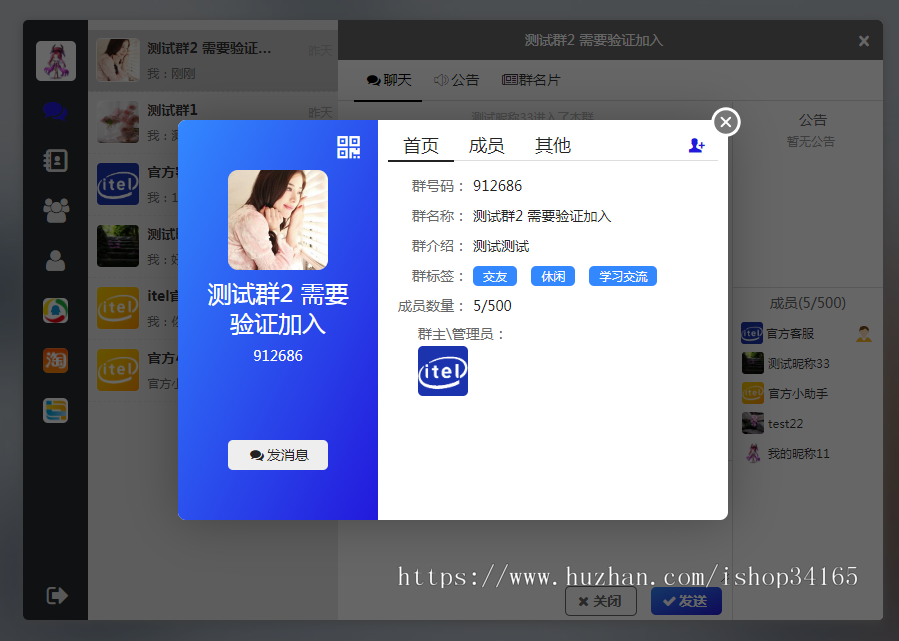
Task: Click the logout arrow icon at sidebar bottom
Action: tap(56, 594)
